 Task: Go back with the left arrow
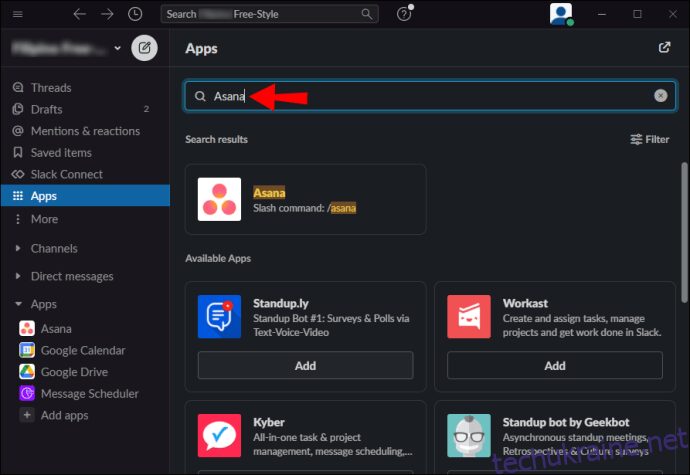coord(80,14)
